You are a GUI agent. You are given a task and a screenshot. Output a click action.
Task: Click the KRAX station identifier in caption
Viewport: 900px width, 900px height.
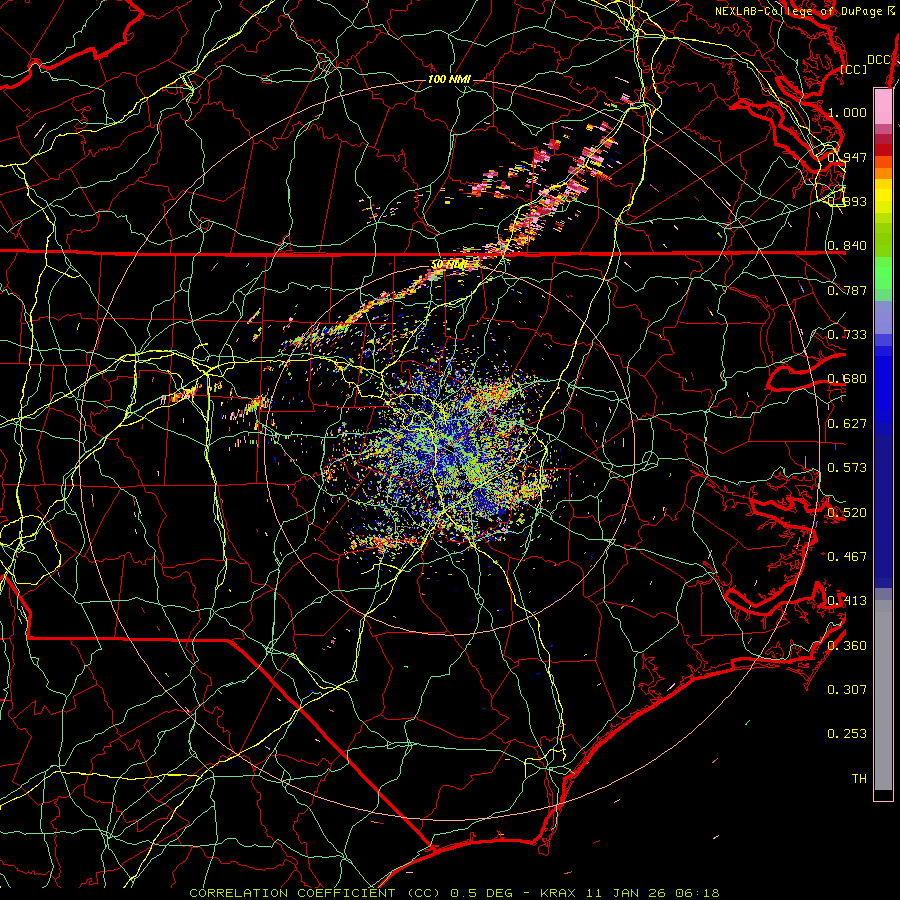[558, 893]
